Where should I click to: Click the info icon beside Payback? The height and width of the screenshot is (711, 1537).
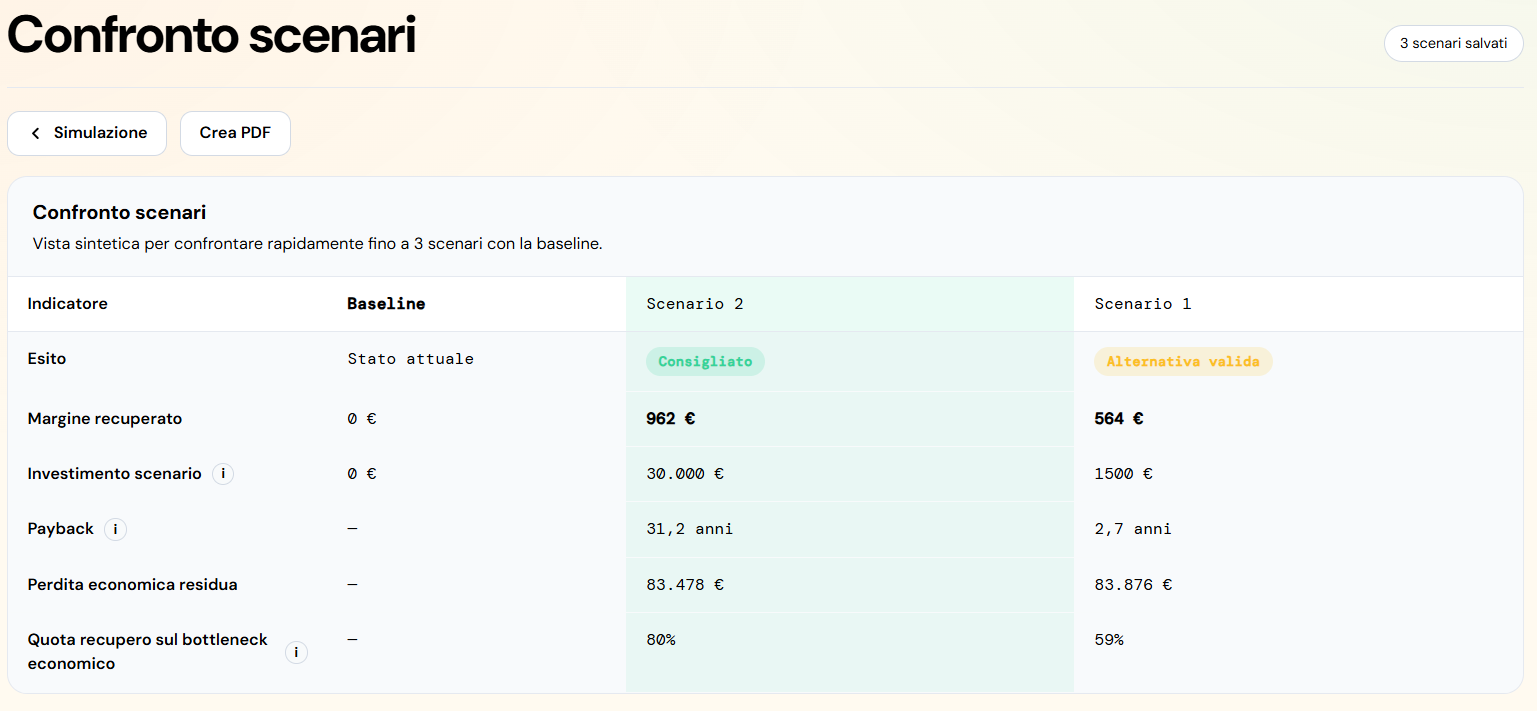[115, 529]
